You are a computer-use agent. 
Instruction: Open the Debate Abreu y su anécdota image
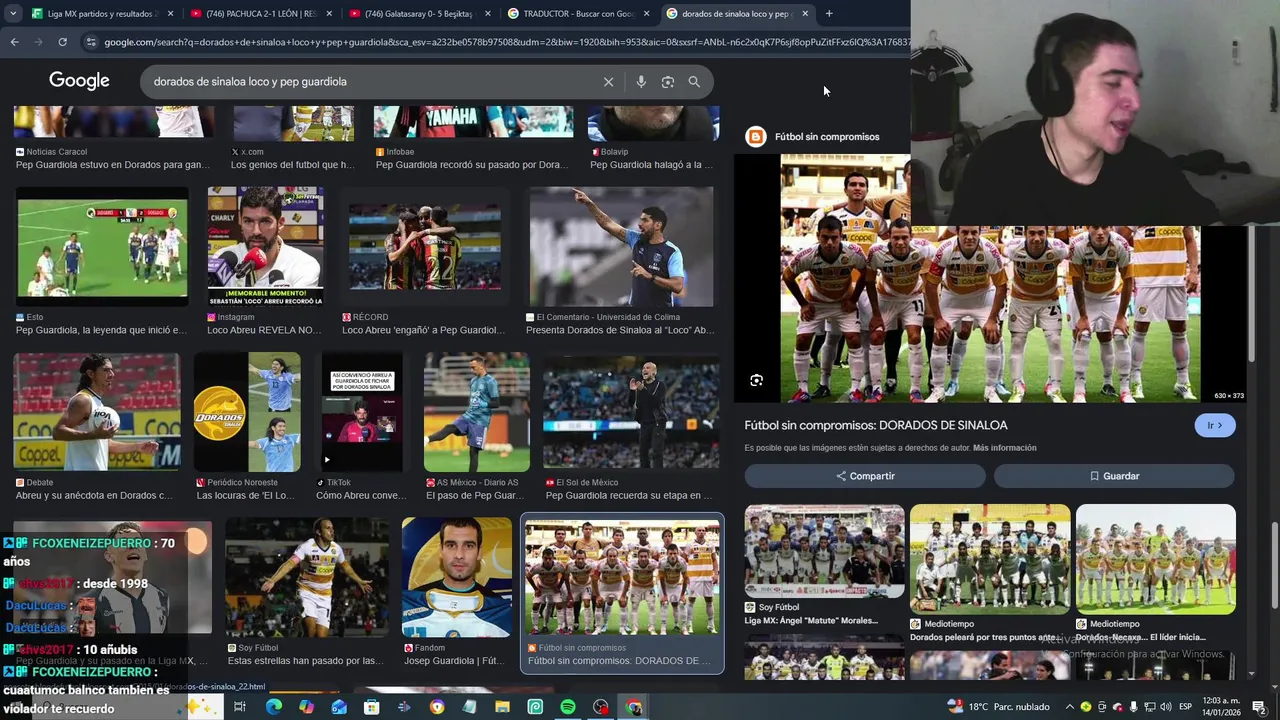click(97, 412)
